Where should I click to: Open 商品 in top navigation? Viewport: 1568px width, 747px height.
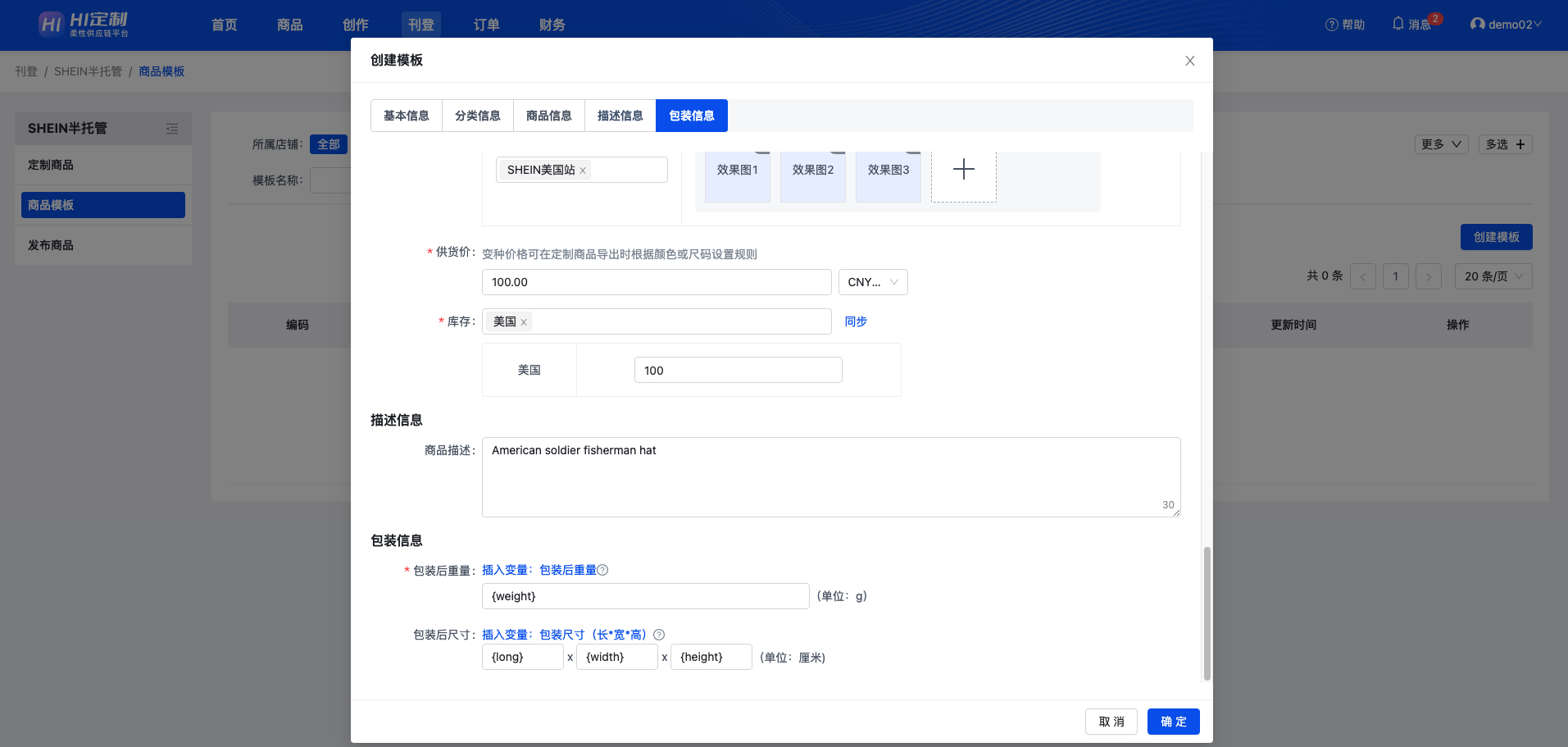pos(290,25)
